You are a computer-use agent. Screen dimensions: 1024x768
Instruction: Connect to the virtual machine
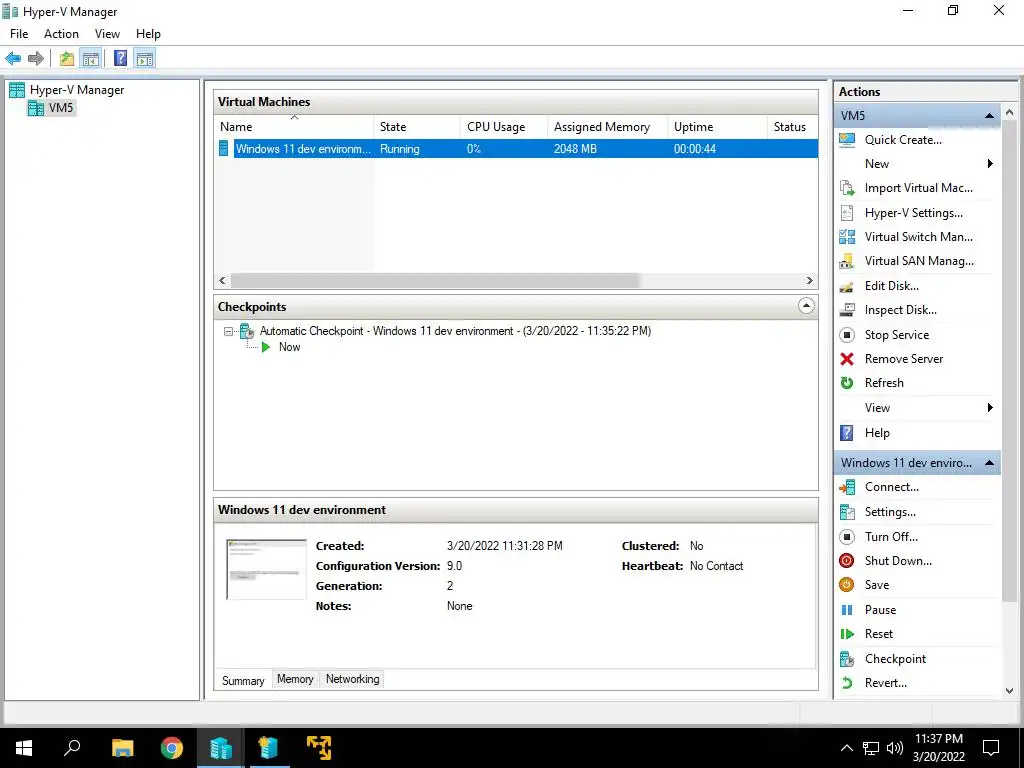pyautogui.click(x=891, y=487)
